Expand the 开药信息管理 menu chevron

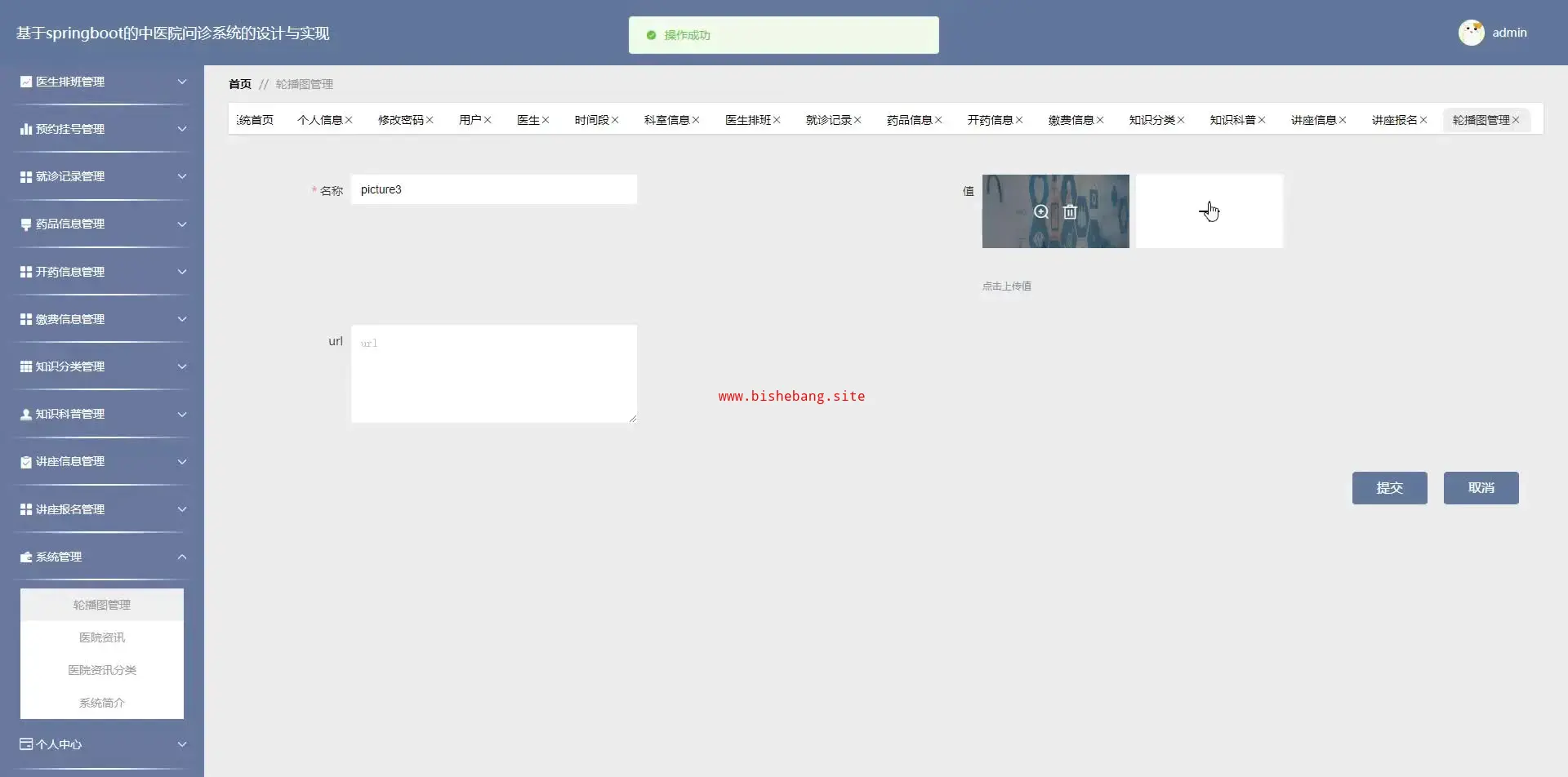tap(182, 272)
